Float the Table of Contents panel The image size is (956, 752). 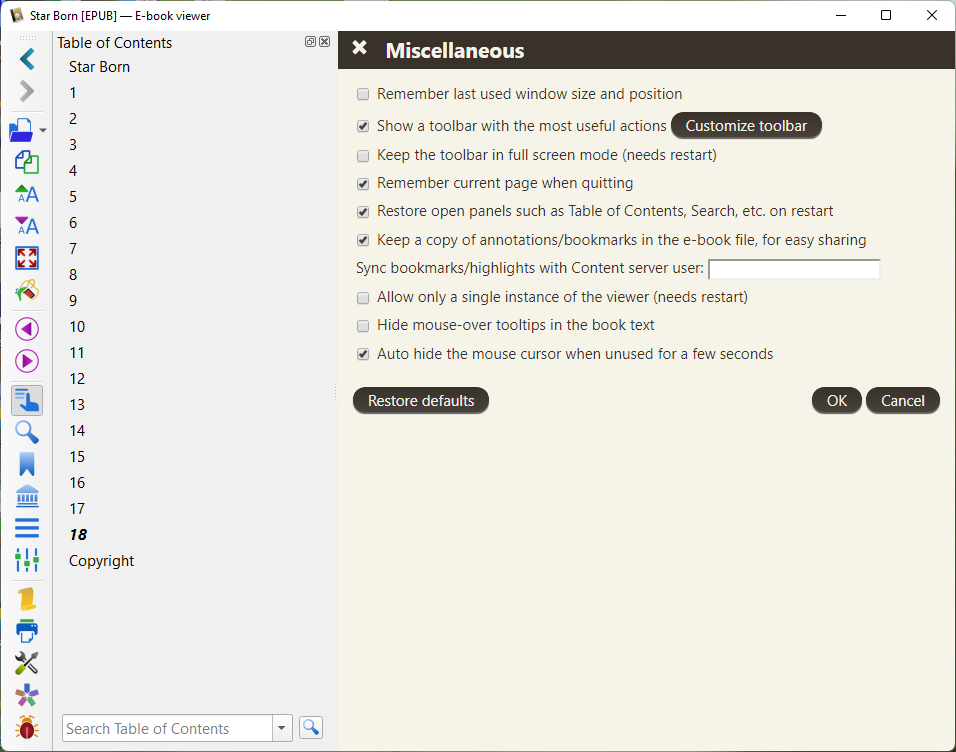[x=310, y=41]
